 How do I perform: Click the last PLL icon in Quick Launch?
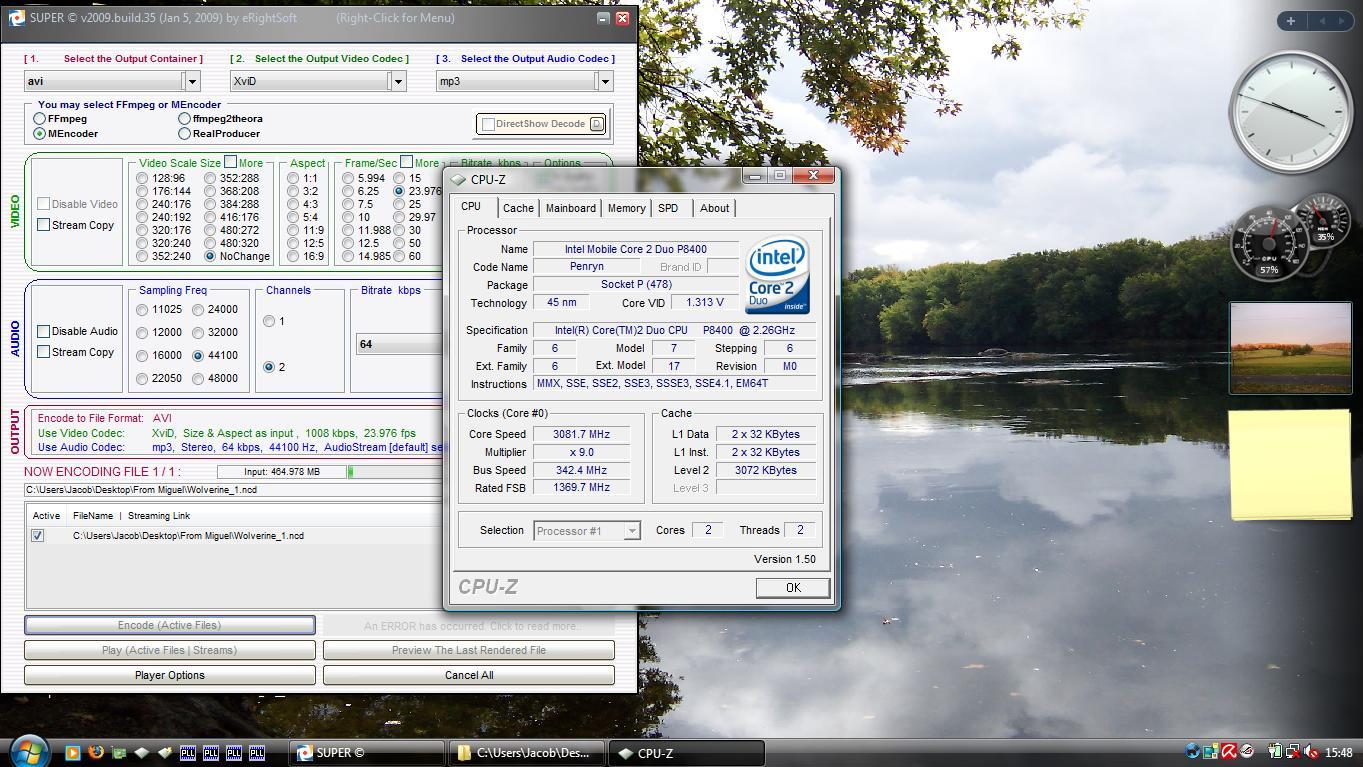[x=257, y=752]
